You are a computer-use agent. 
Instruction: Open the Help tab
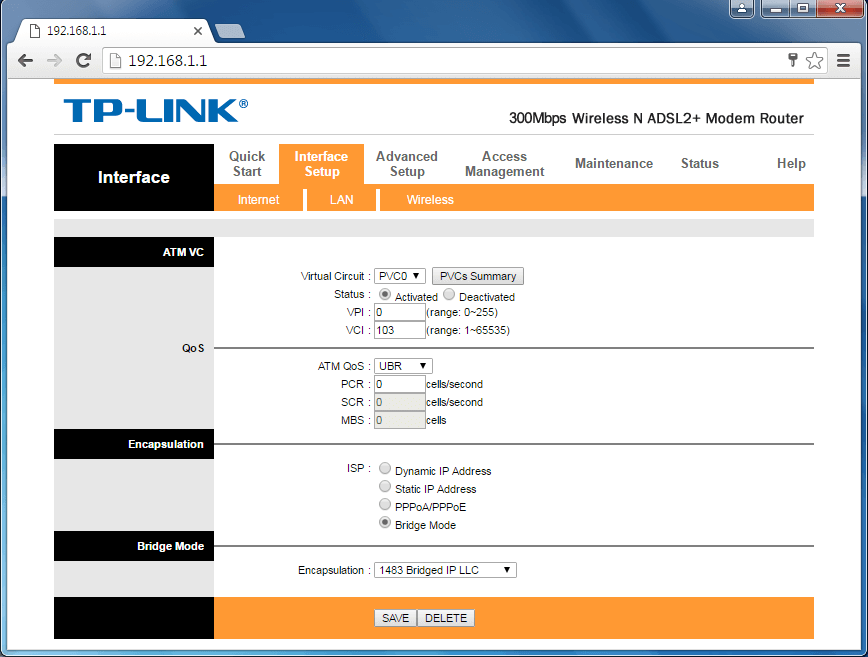(791, 163)
